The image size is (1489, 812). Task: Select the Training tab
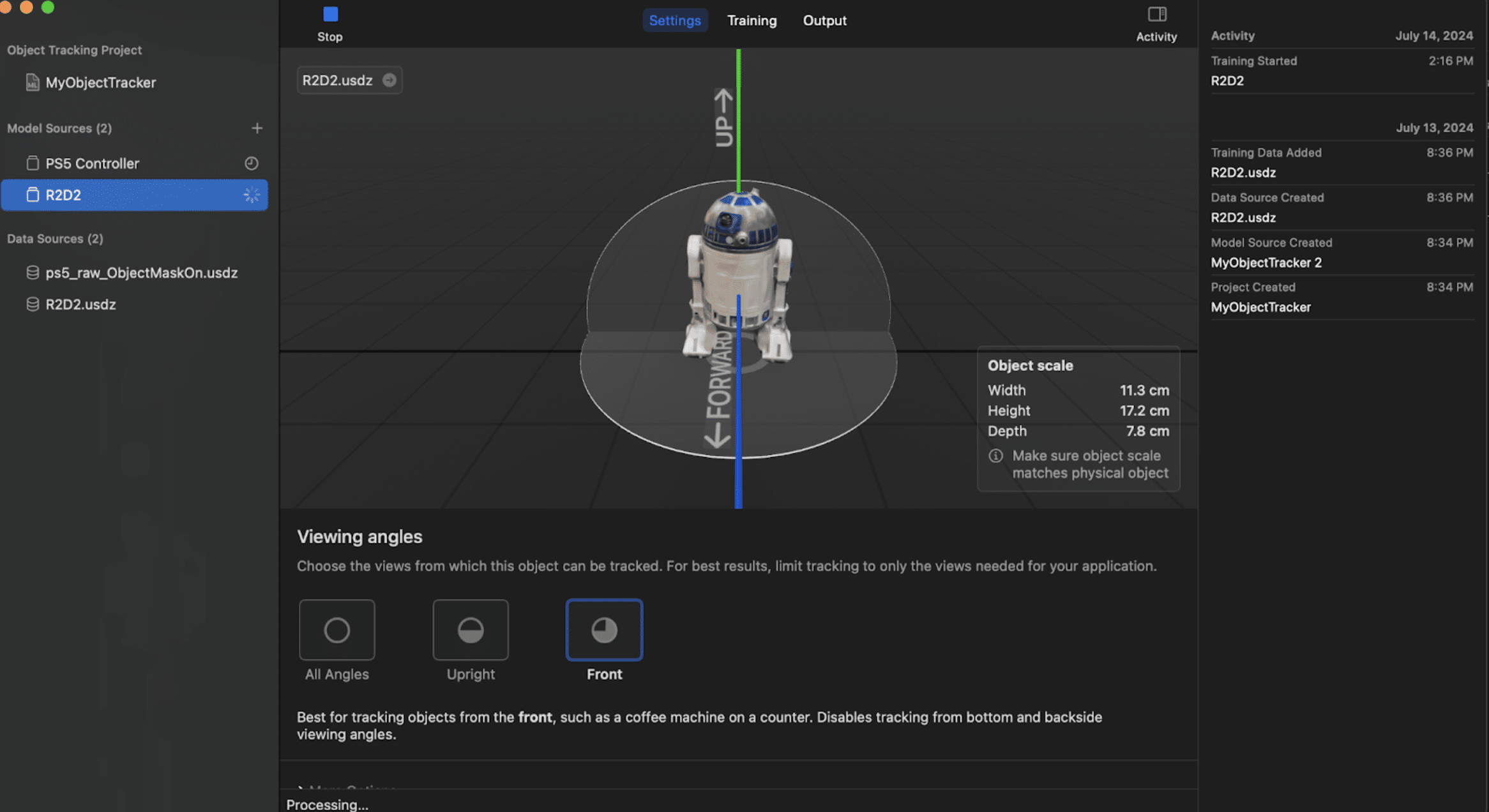pyautogui.click(x=751, y=19)
